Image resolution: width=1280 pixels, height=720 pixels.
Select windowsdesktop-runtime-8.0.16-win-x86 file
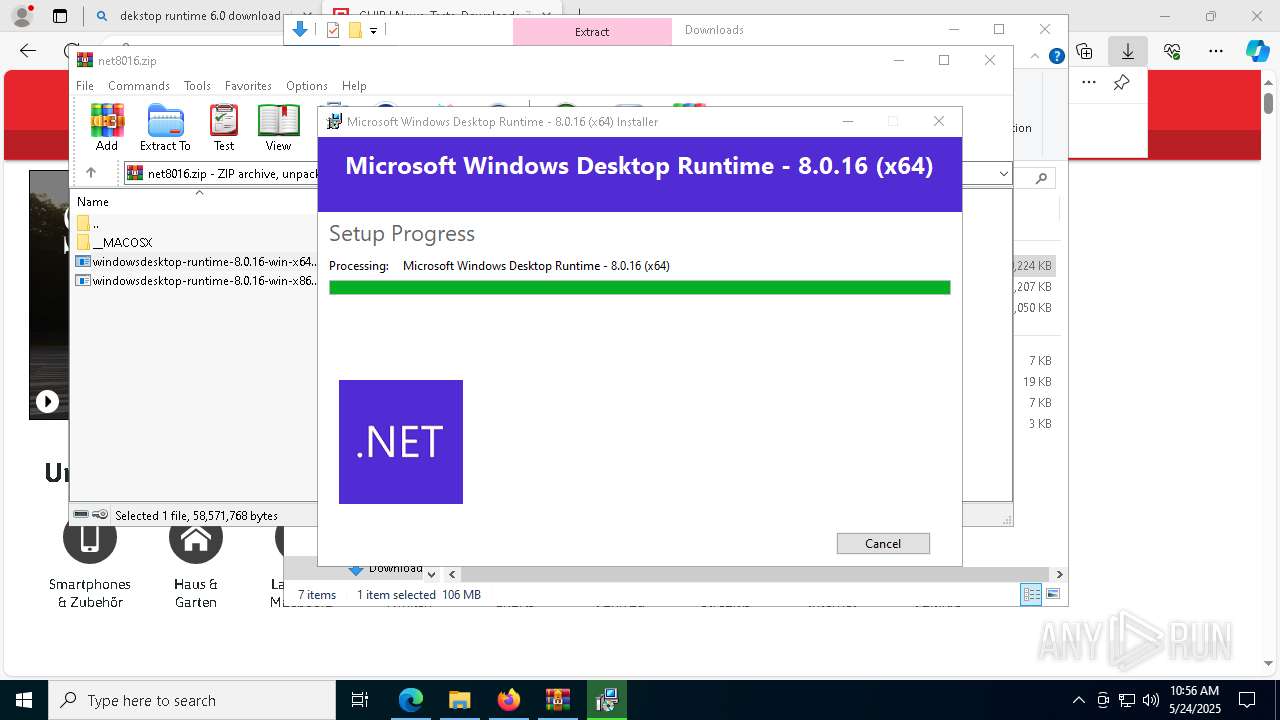point(196,281)
